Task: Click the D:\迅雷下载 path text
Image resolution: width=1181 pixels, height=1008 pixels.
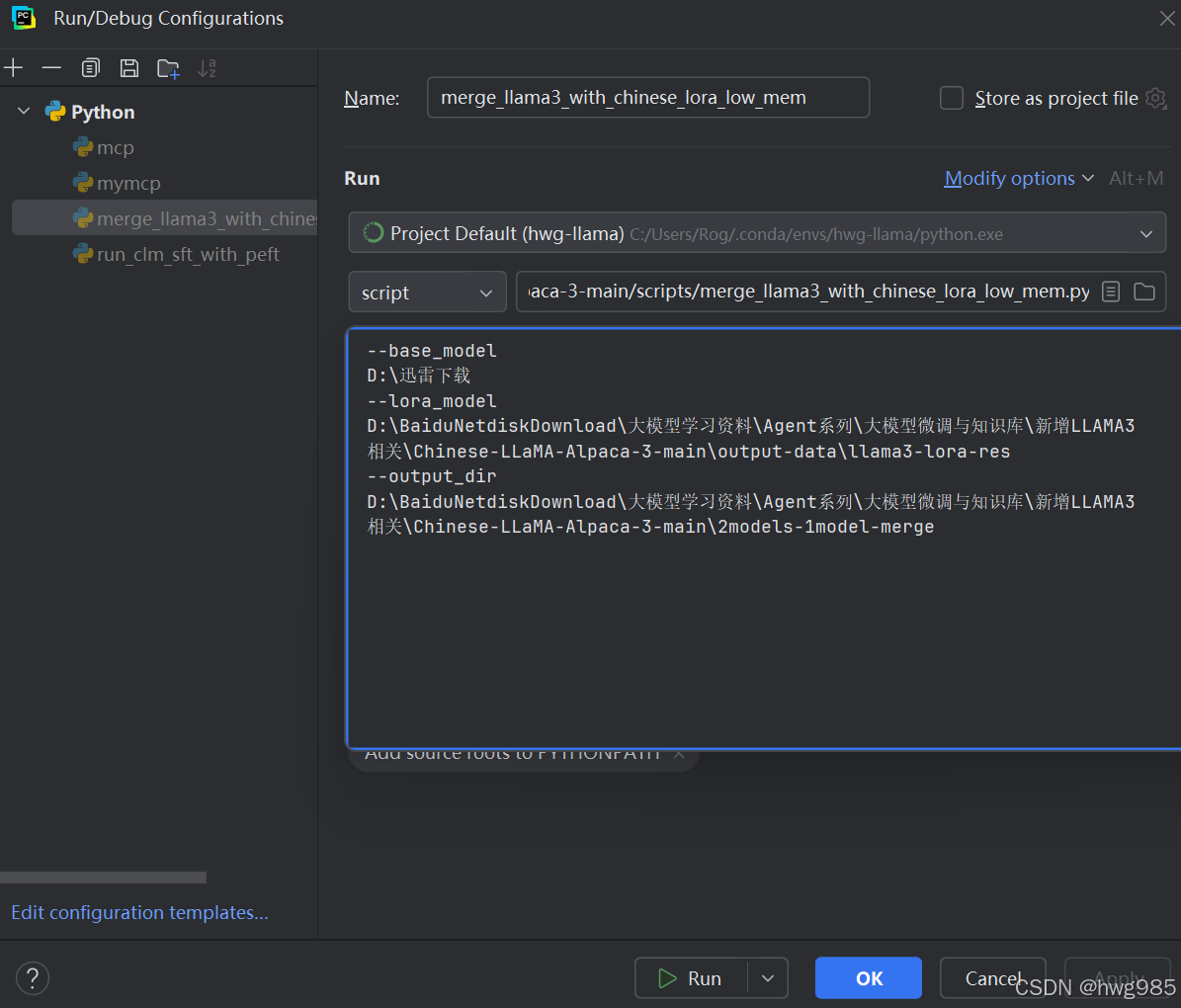Action: point(419,376)
